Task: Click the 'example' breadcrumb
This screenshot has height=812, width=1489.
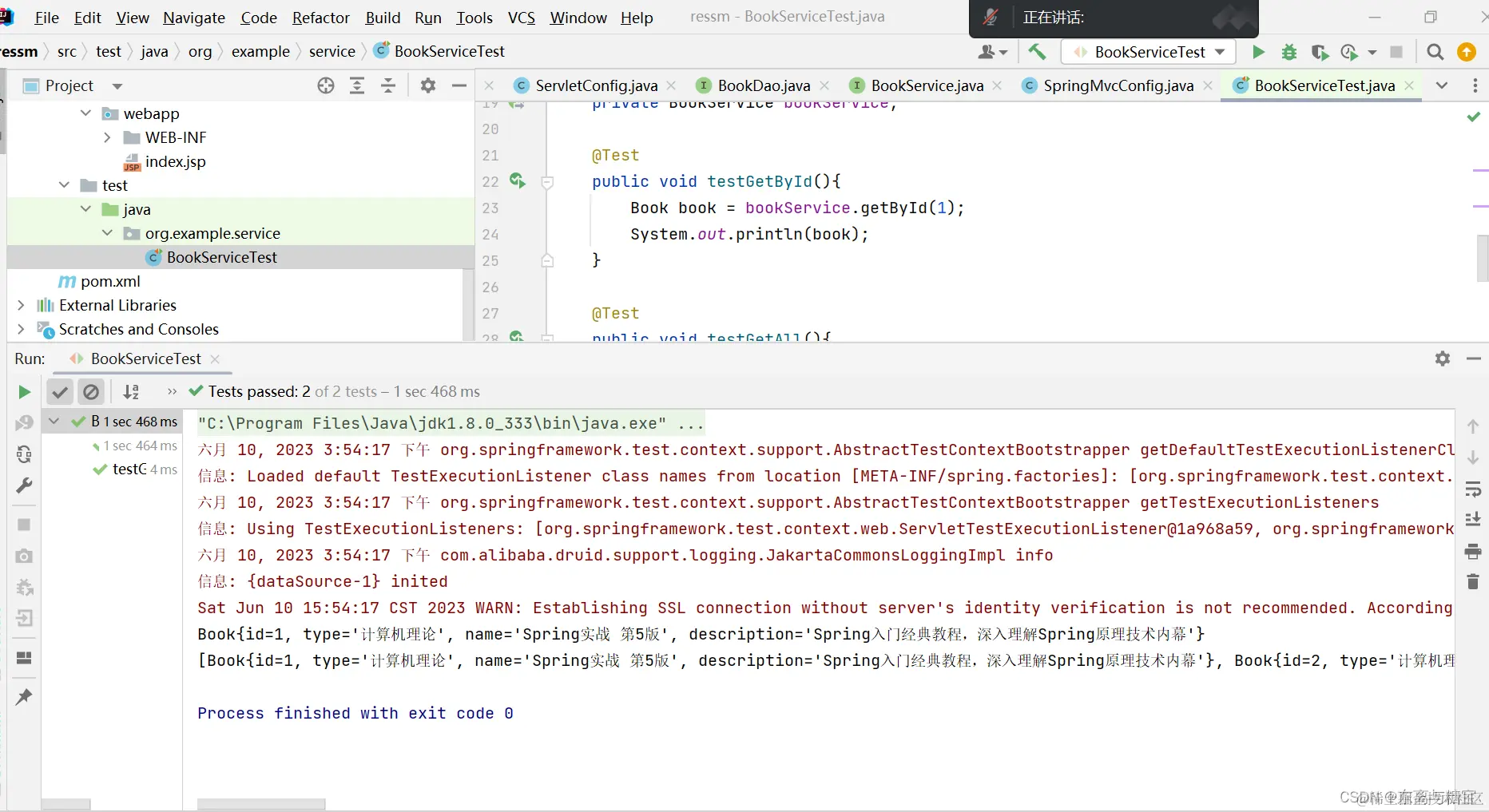Action: click(x=260, y=52)
